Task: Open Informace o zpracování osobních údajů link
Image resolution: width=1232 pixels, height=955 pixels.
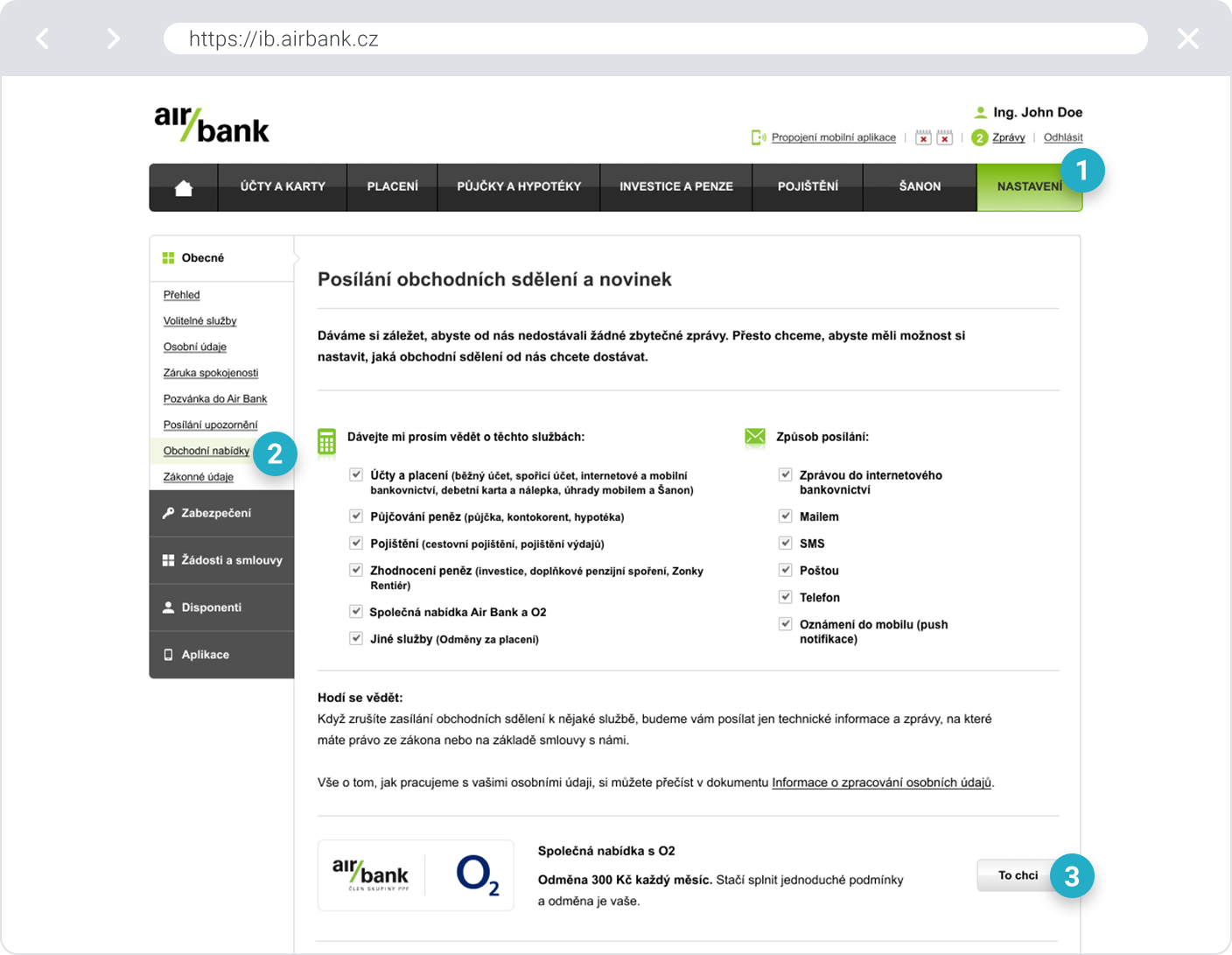Action: click(882, 783)
